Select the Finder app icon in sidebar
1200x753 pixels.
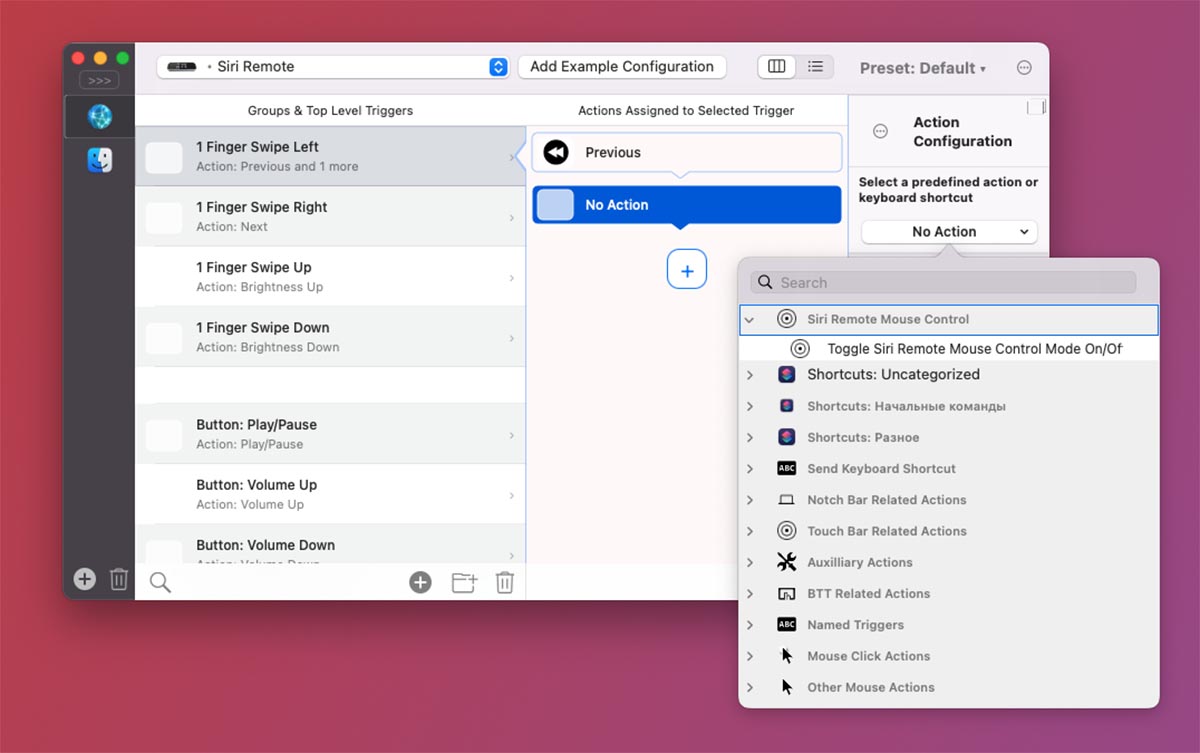point(99,160)
